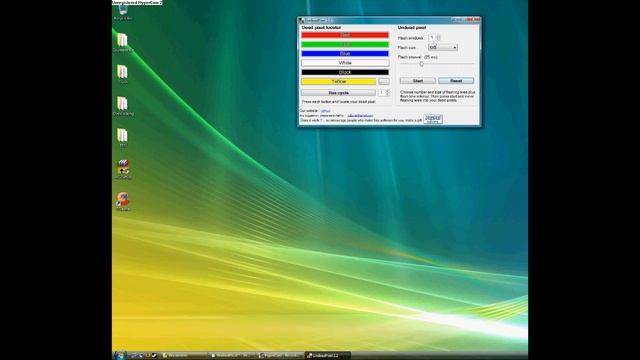This screenshot has width=640, height=360.
Task: Click the White color test button
Action: coord(345,63)
